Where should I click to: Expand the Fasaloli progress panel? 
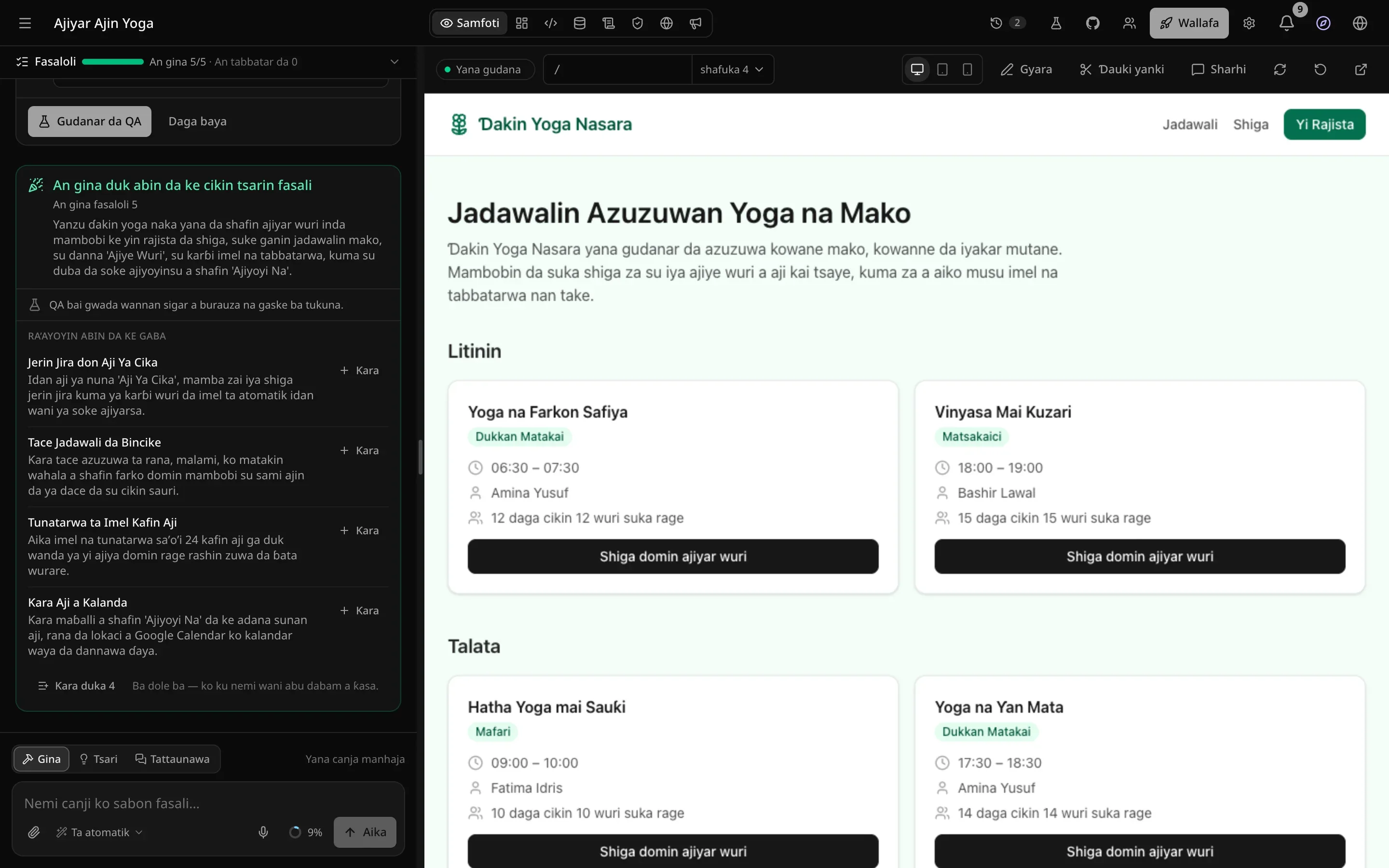395,61
